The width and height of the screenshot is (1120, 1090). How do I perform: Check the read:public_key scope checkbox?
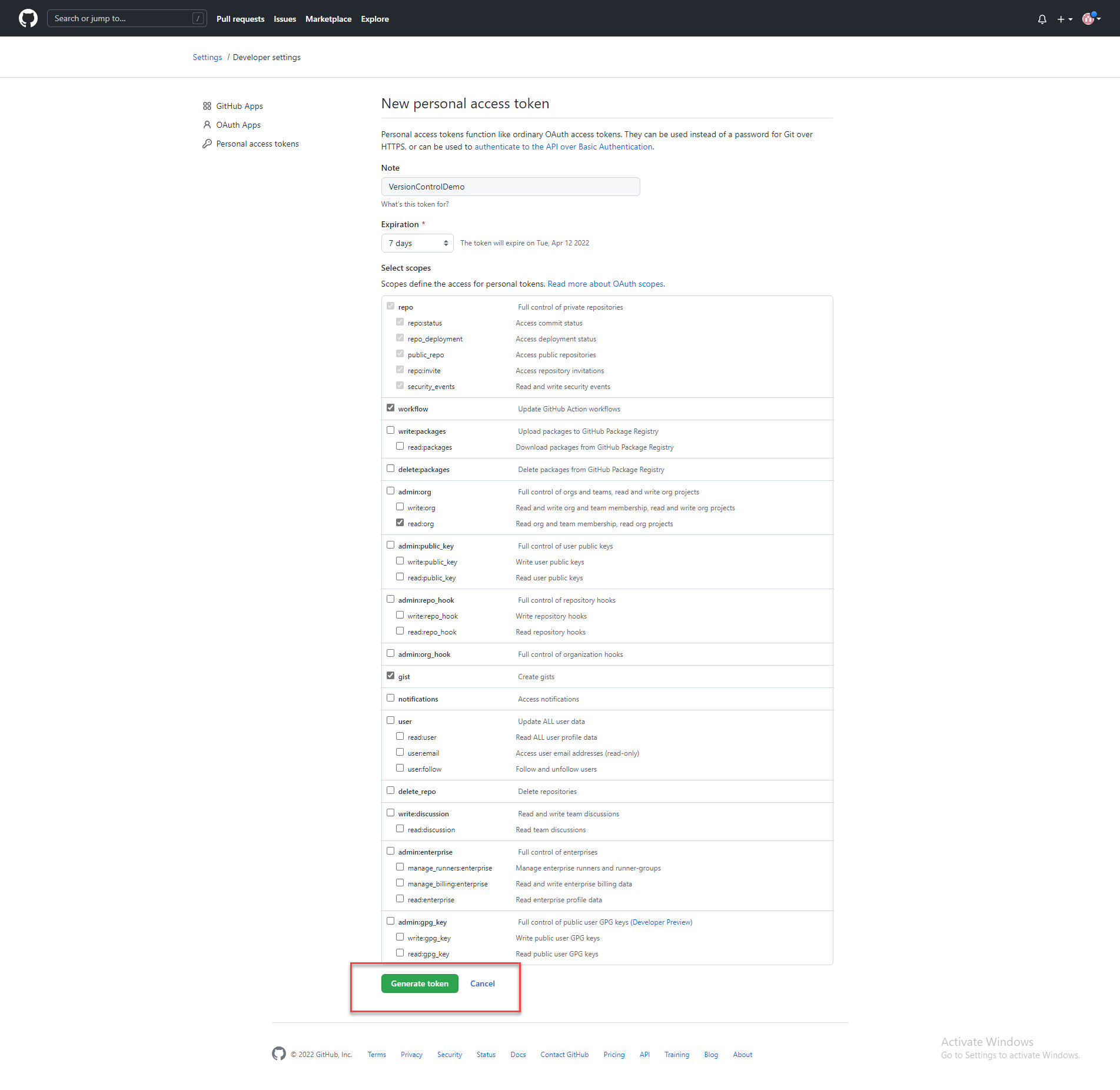click(400, 577)
